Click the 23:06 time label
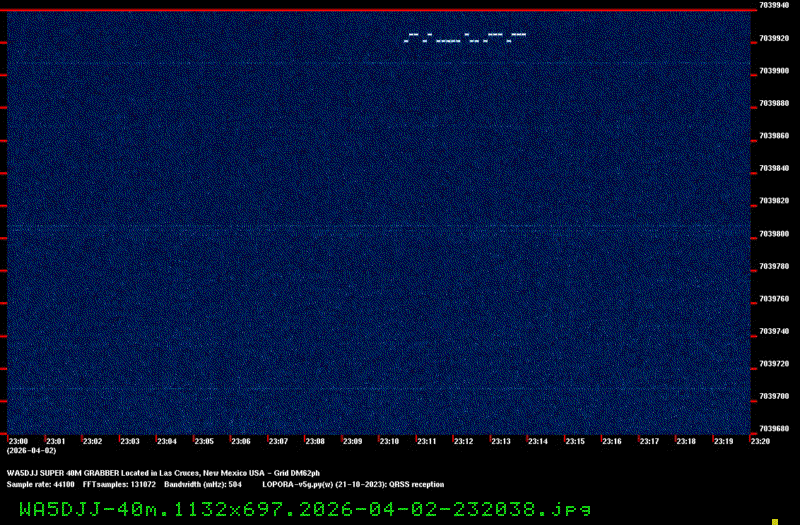Viewport: 800px width, 525px height. [x=241, y=441]
